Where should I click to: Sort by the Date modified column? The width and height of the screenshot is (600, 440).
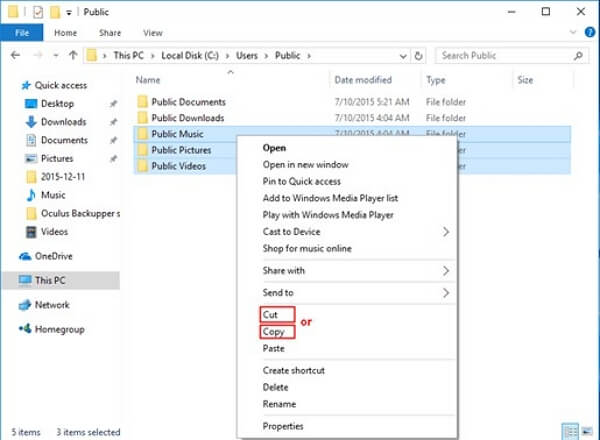coord(363,80)
